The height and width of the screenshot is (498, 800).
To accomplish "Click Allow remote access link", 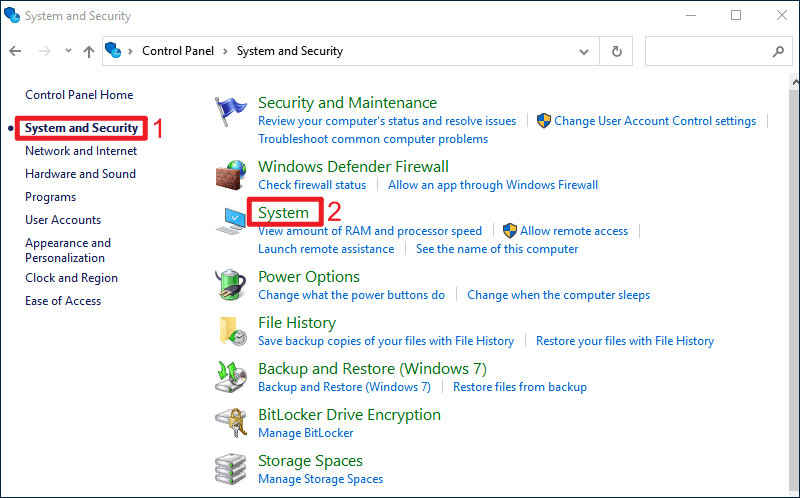I will pos(574,231).
